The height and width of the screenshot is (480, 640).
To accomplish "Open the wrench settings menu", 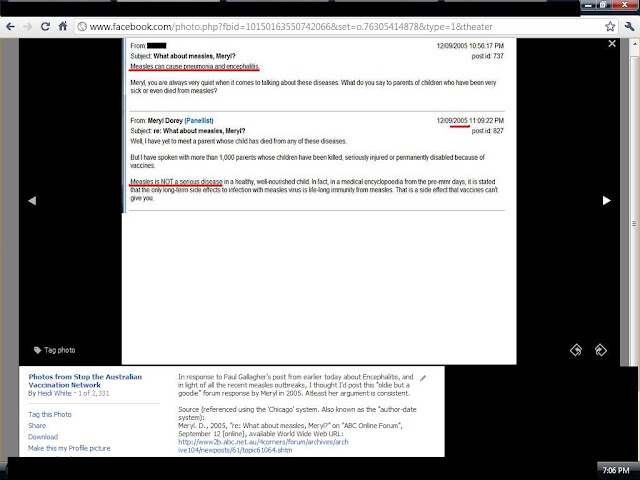I will [x=629, y=27].
